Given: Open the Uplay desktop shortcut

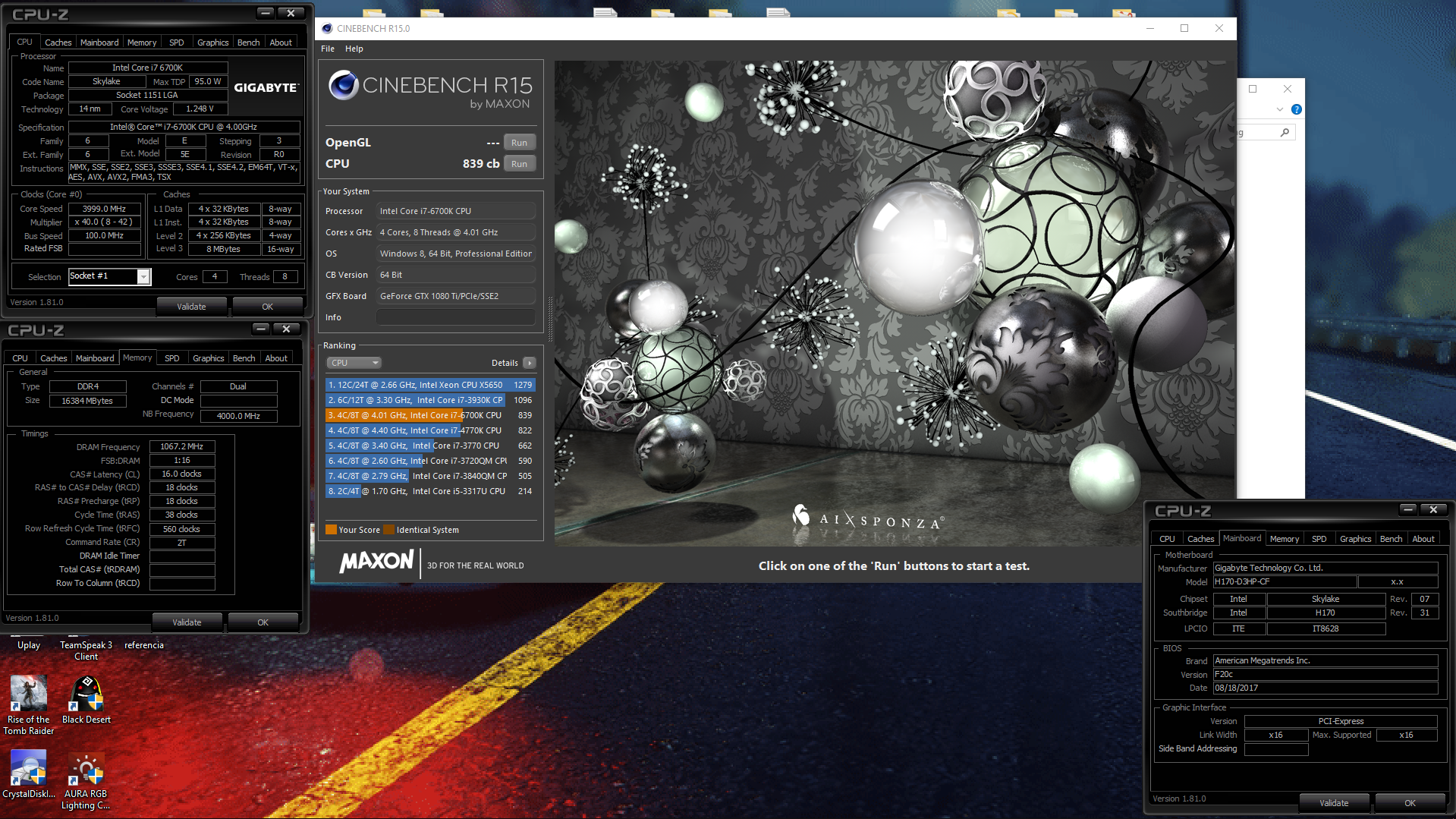Looking at the screenshot, I should 29,645.
